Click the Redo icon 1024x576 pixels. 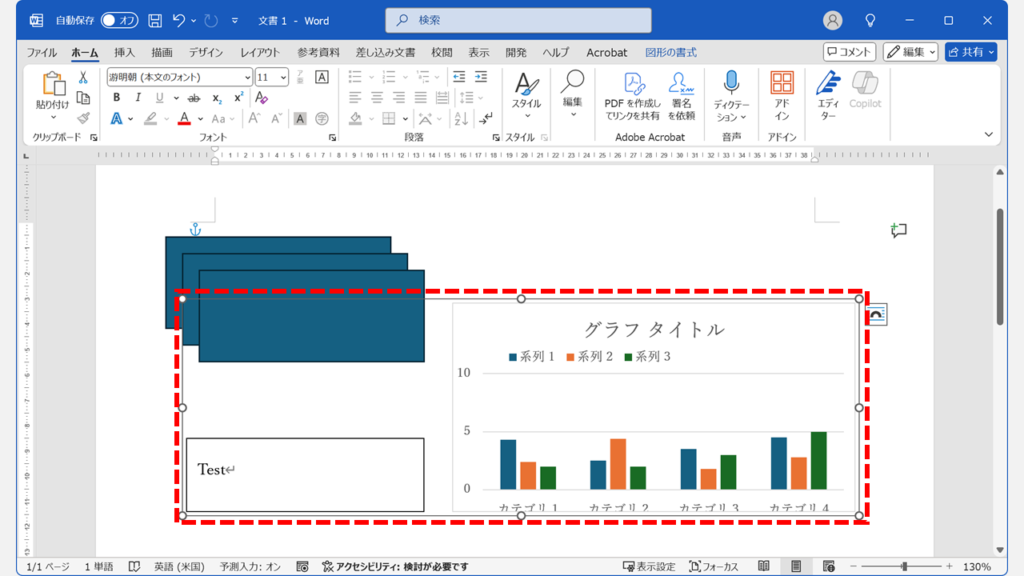210,21
